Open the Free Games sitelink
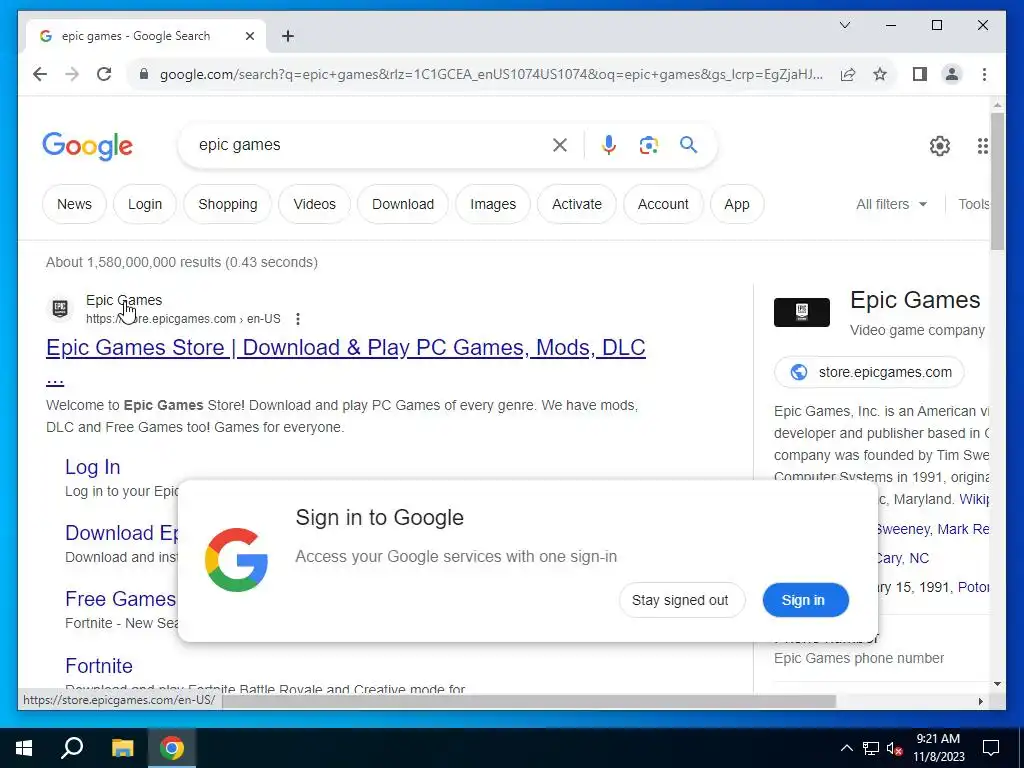The width and height of the screenshot is (1024, 768). (x=120, y=599)
